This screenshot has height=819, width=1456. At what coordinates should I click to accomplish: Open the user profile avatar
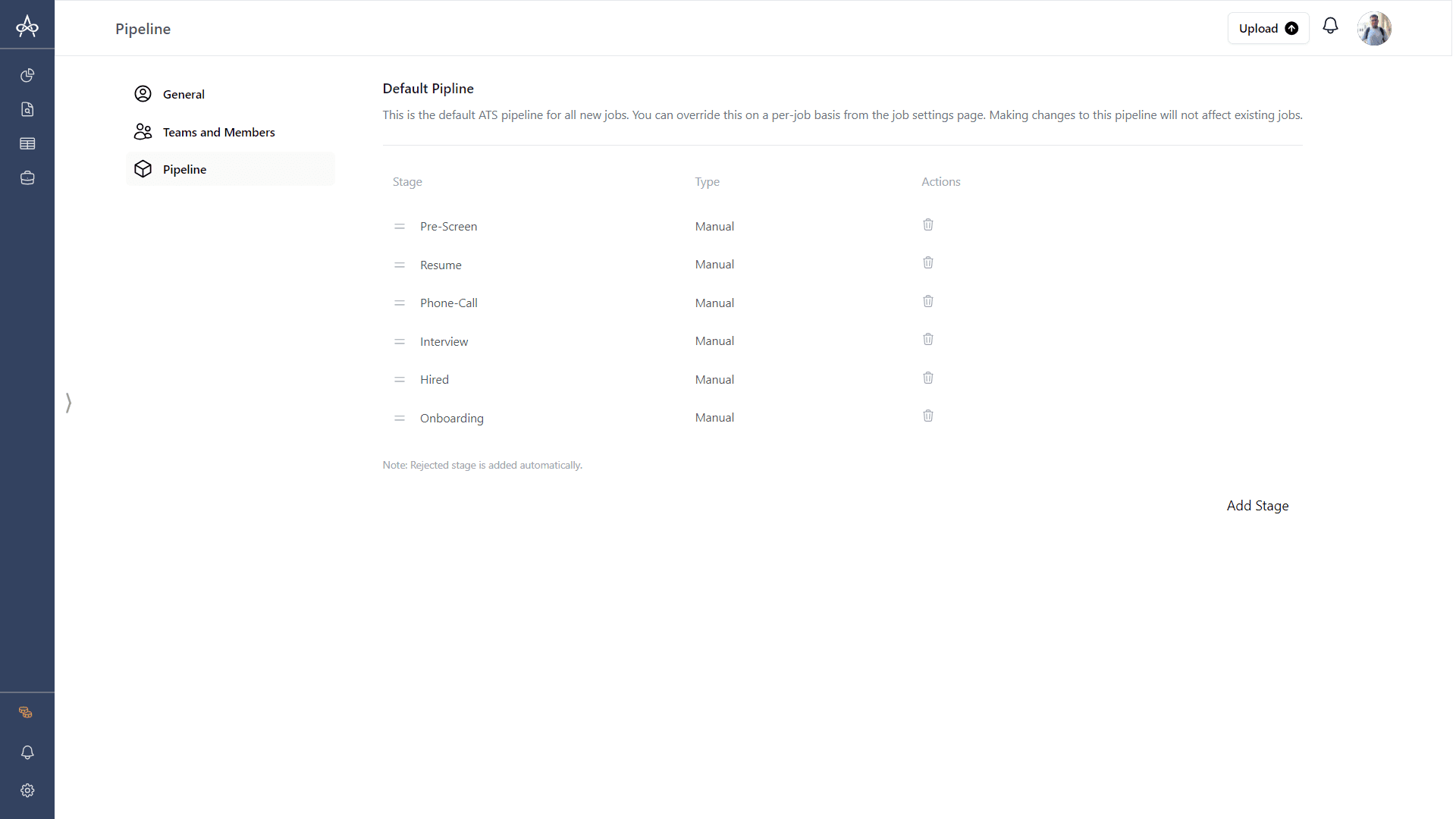click(1373, 28)
